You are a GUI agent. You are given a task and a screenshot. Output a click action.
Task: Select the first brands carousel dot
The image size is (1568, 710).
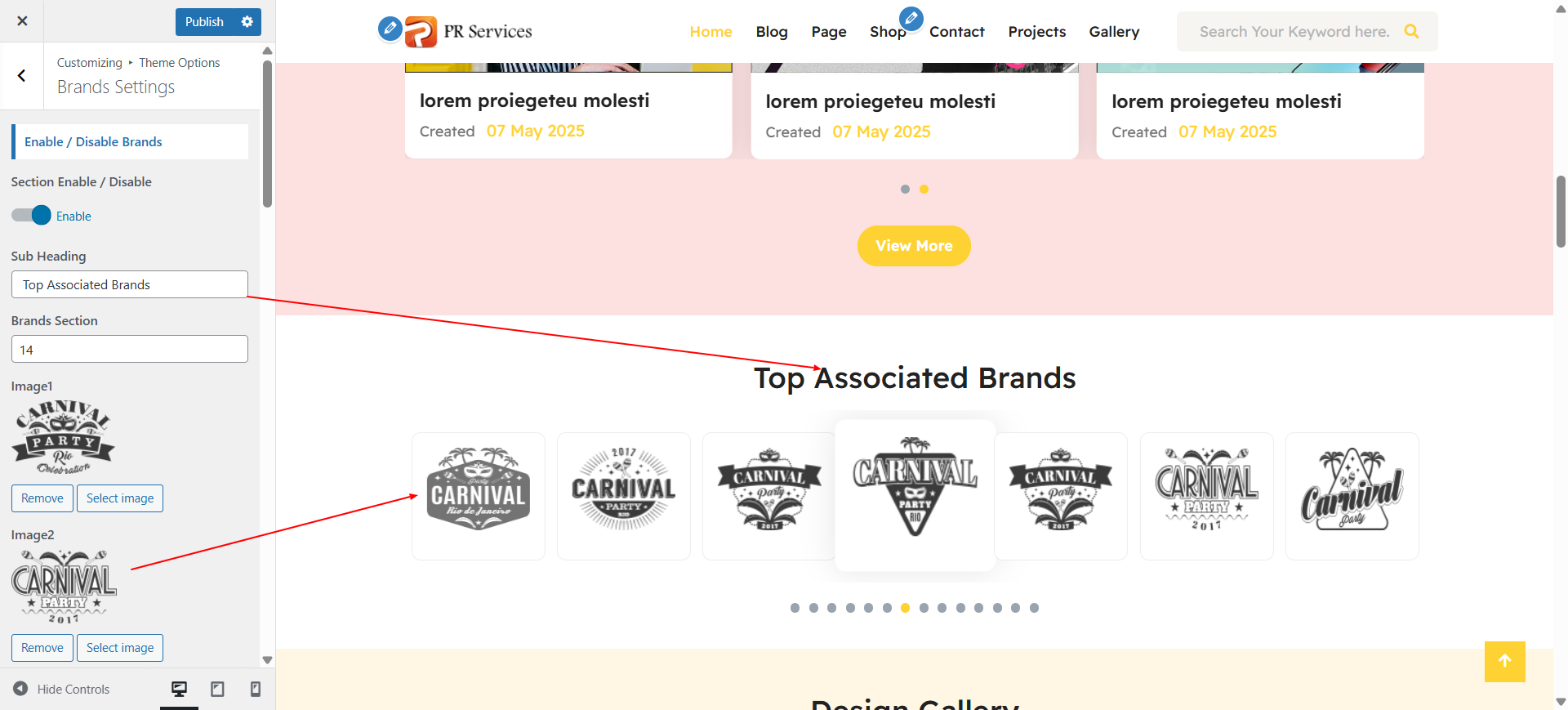pos(795,608)
